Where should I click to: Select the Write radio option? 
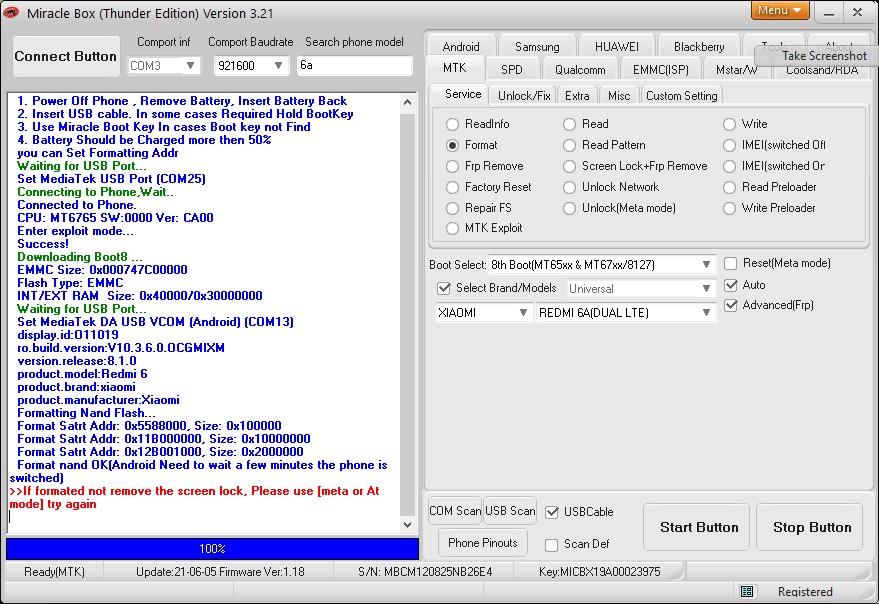pos(729,124)
